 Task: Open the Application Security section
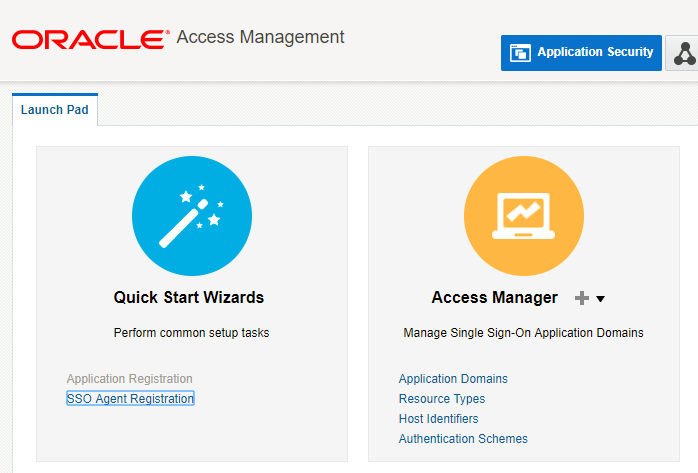[x=581, y=53]
